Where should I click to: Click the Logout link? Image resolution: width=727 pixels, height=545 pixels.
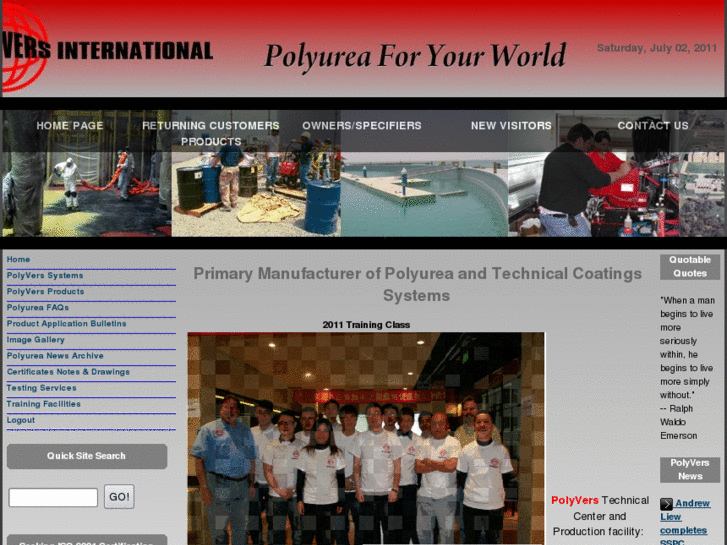click(x=21, y=420)
